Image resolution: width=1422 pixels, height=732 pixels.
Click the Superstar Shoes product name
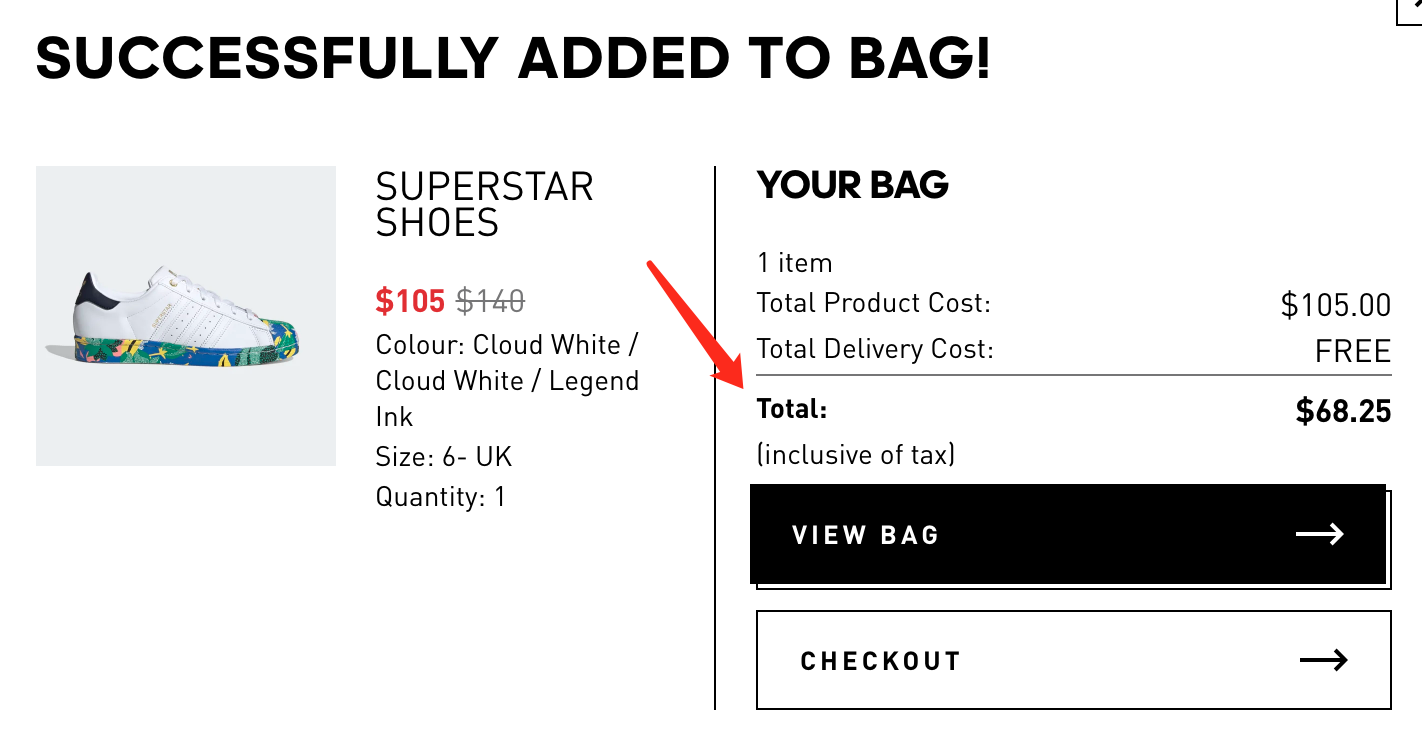pos(484,204)
